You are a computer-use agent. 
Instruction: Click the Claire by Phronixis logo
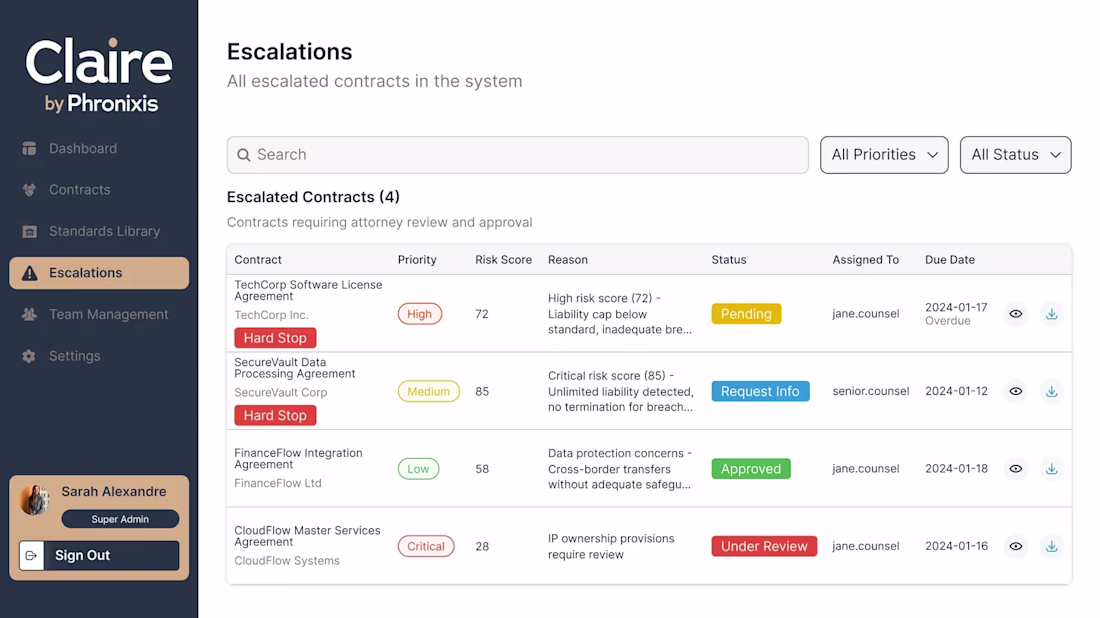coord(99,75)
